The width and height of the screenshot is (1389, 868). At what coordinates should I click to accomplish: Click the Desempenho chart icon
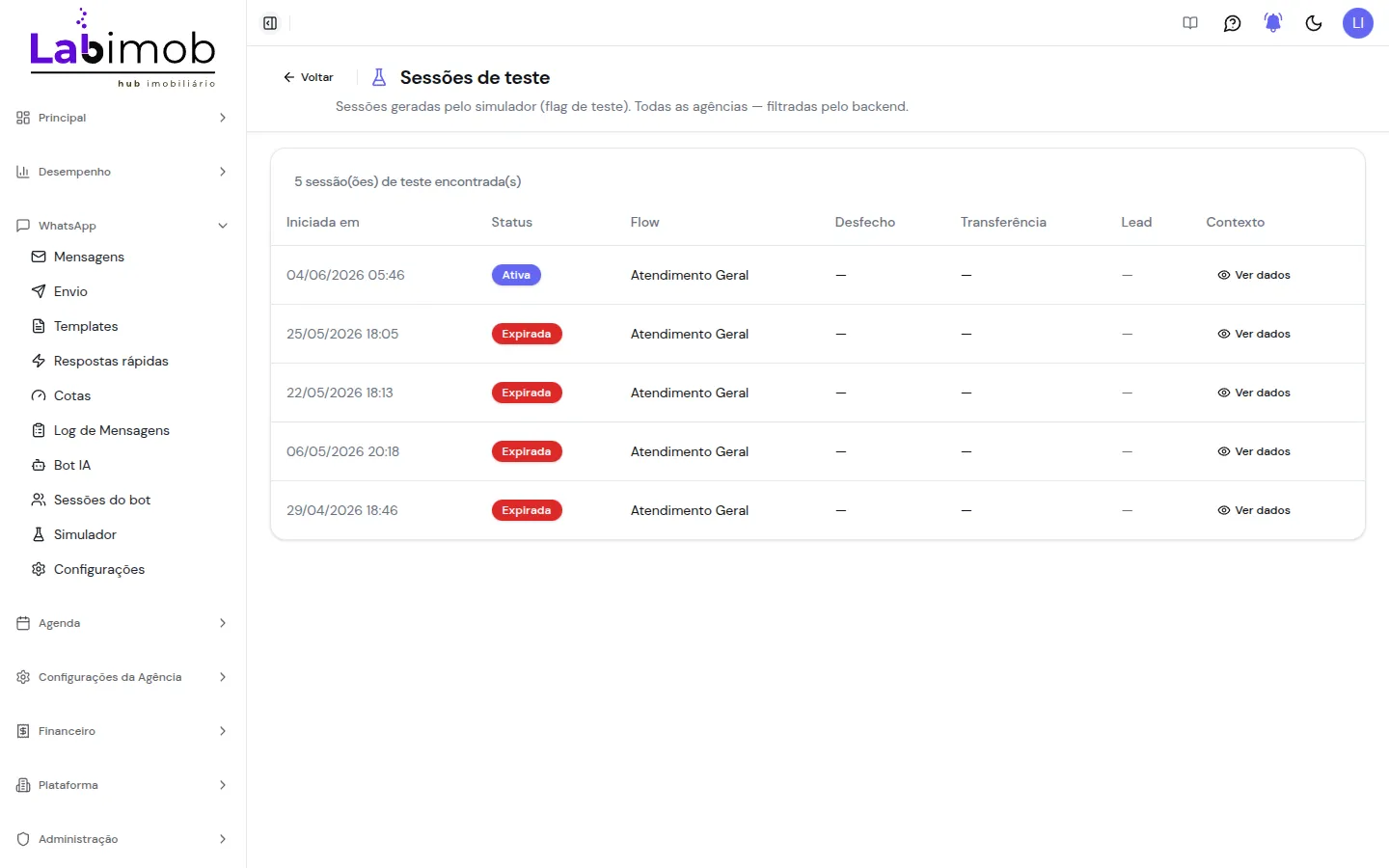tap(23, 172)
